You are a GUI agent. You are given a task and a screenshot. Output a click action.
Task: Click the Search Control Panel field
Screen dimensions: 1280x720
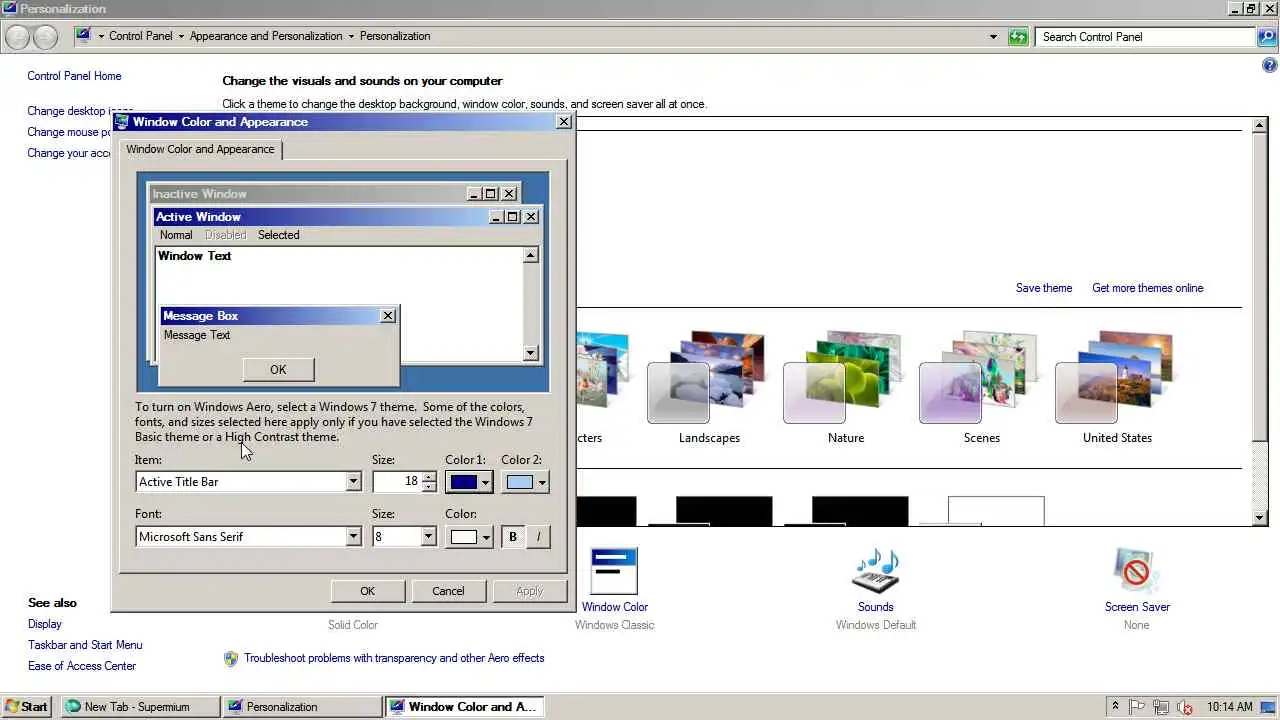click(1145, 36)
